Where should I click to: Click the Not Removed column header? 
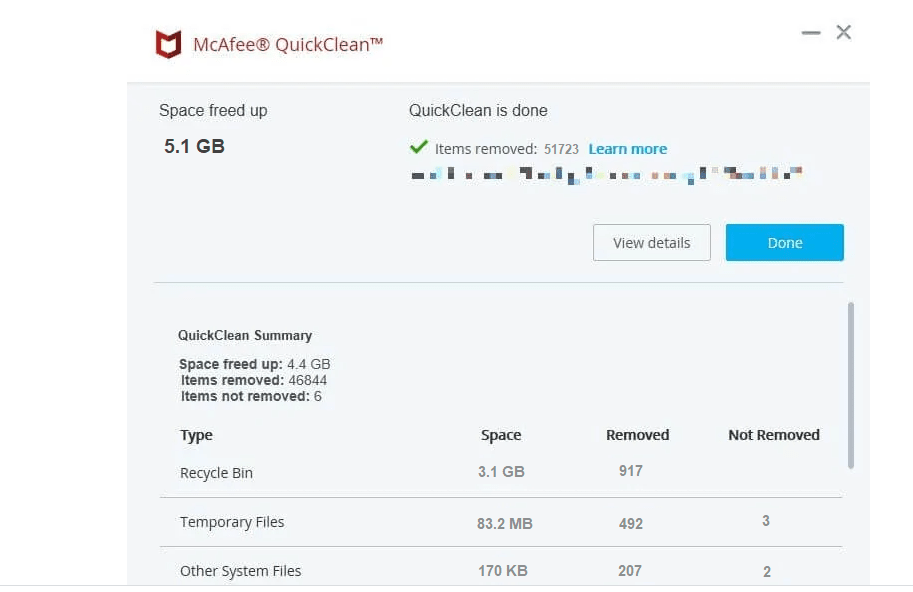pos(773,435)
